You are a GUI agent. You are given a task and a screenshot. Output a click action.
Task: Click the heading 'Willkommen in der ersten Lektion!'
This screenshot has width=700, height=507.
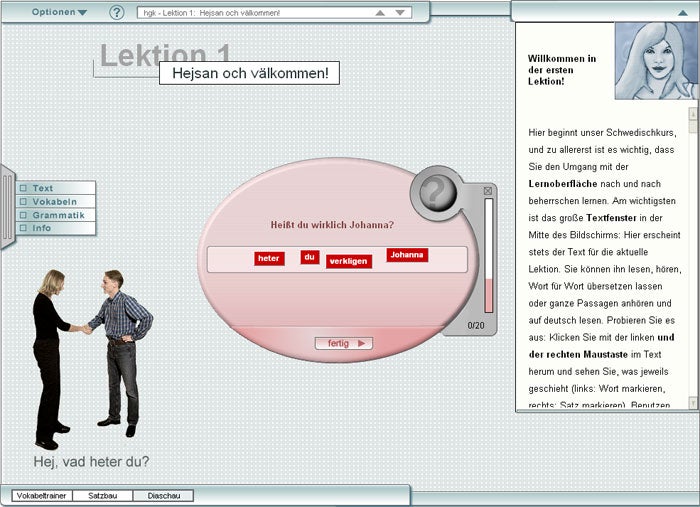coord(562,70)
